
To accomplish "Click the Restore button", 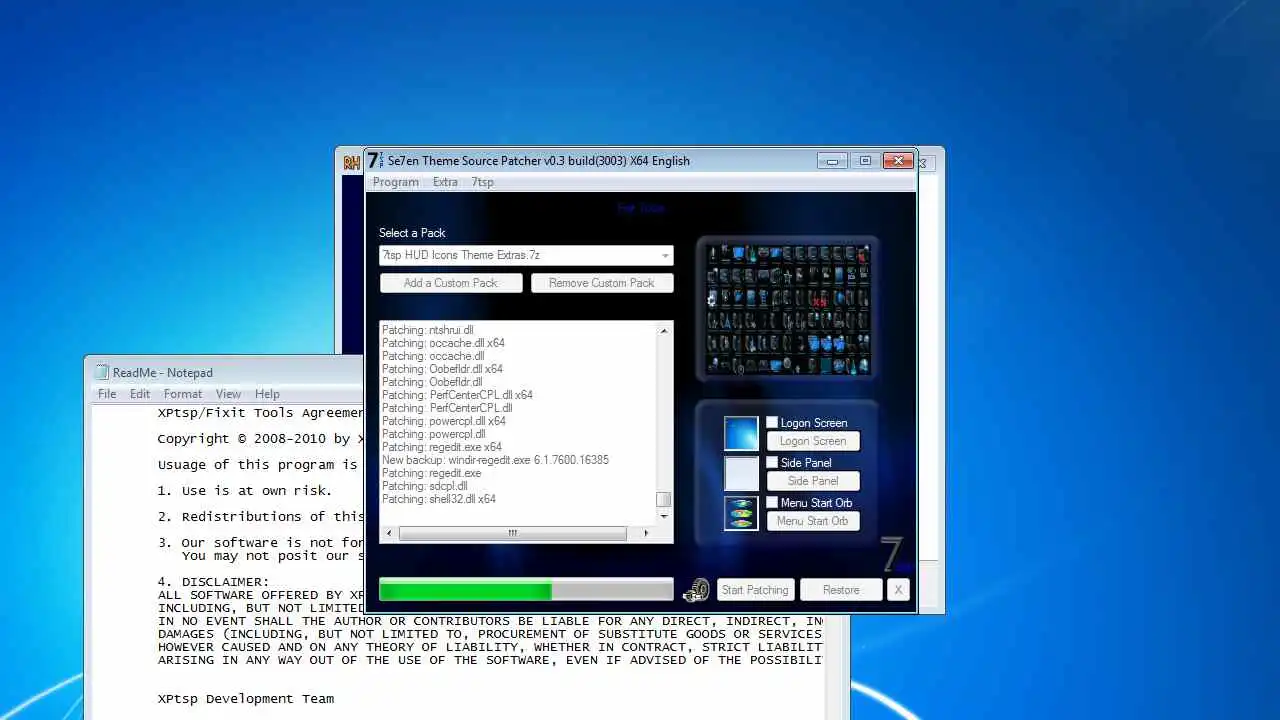I will [841, 590].
